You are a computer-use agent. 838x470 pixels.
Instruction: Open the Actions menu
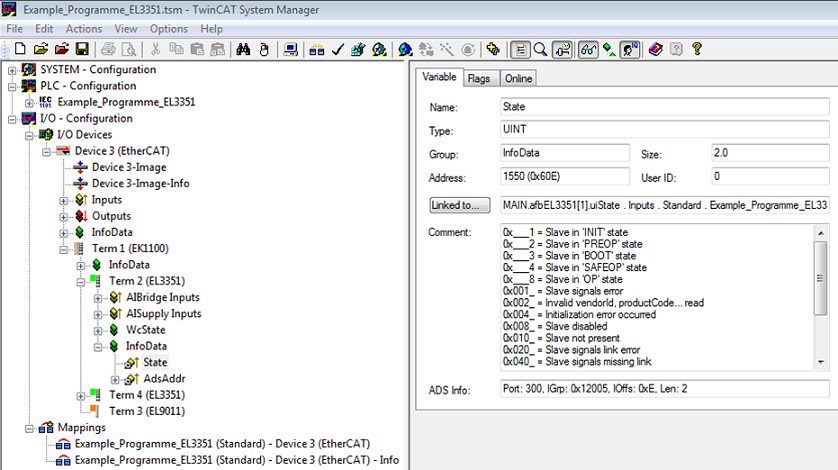click(x=83, y=29)
